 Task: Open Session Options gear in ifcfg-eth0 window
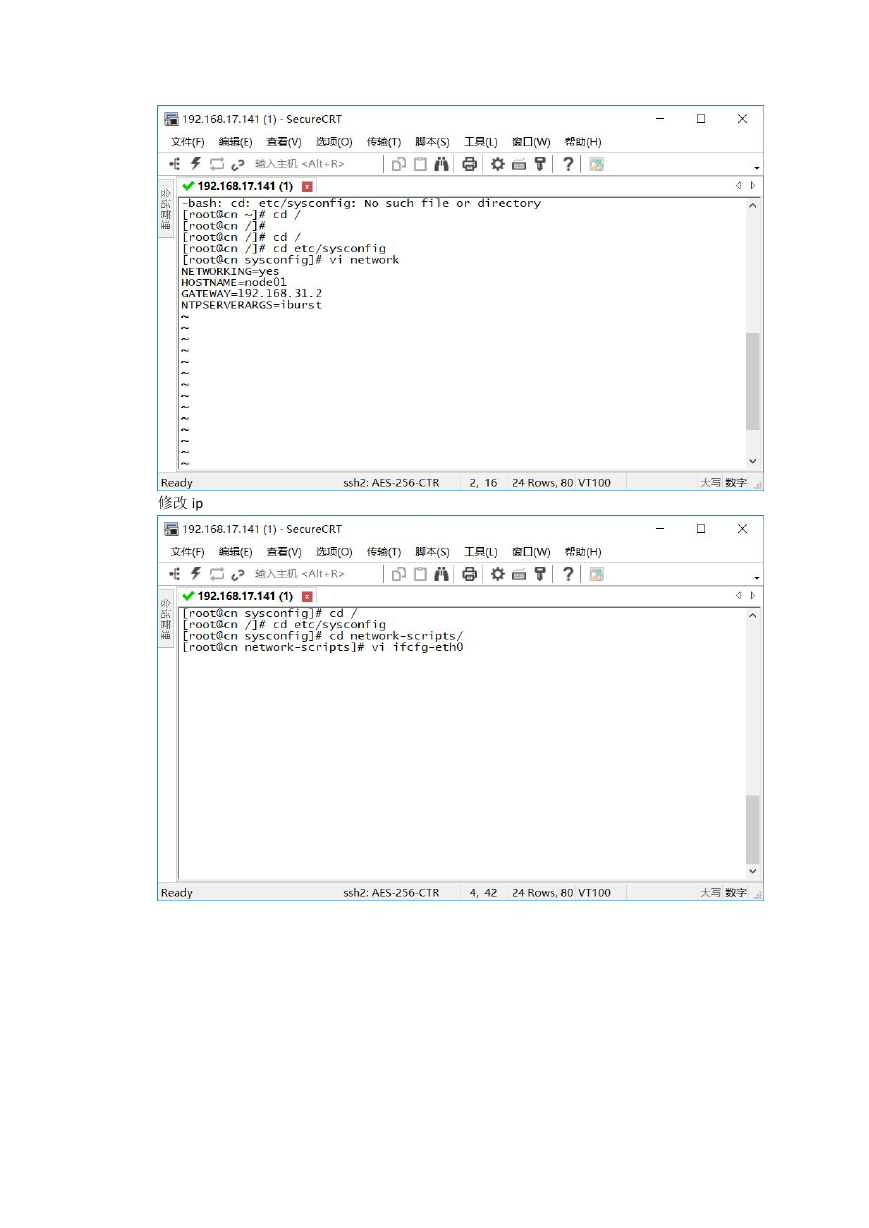click(x=497, y=574)
